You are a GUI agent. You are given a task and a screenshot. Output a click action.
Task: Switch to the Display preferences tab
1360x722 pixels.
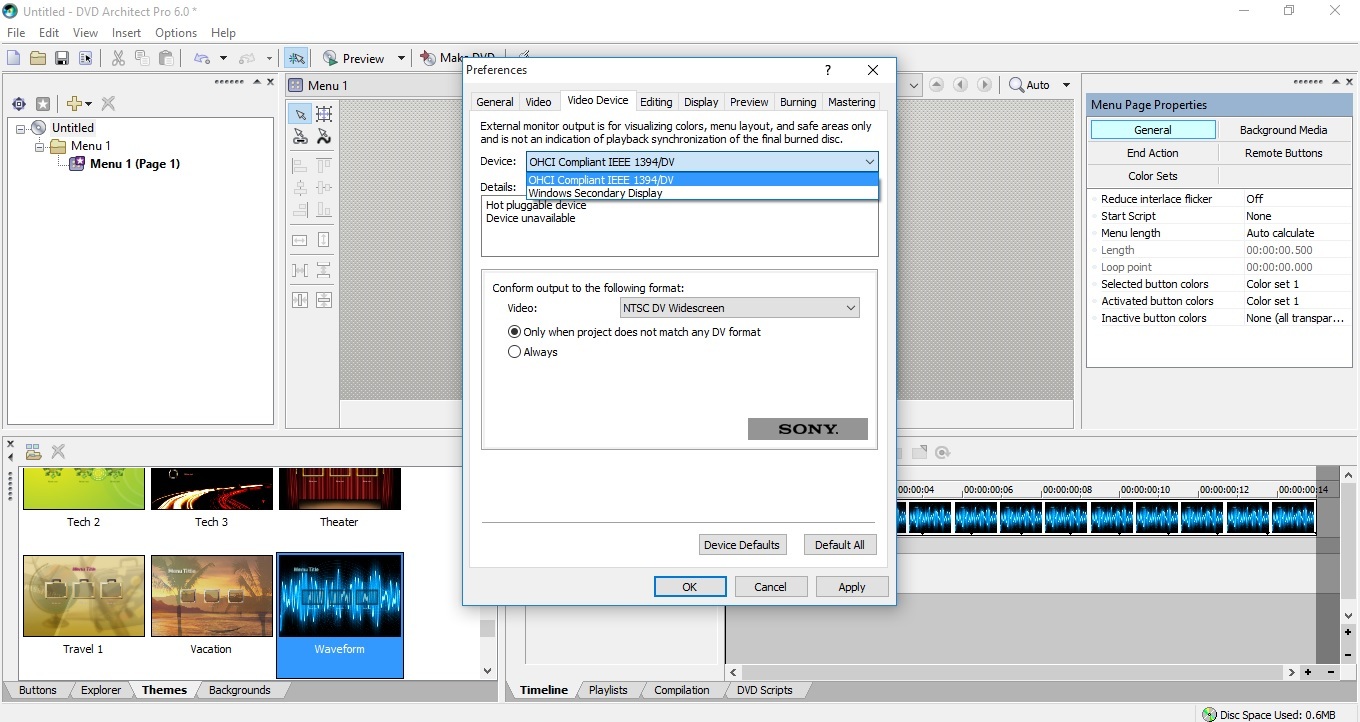click(x=701, y=102)
